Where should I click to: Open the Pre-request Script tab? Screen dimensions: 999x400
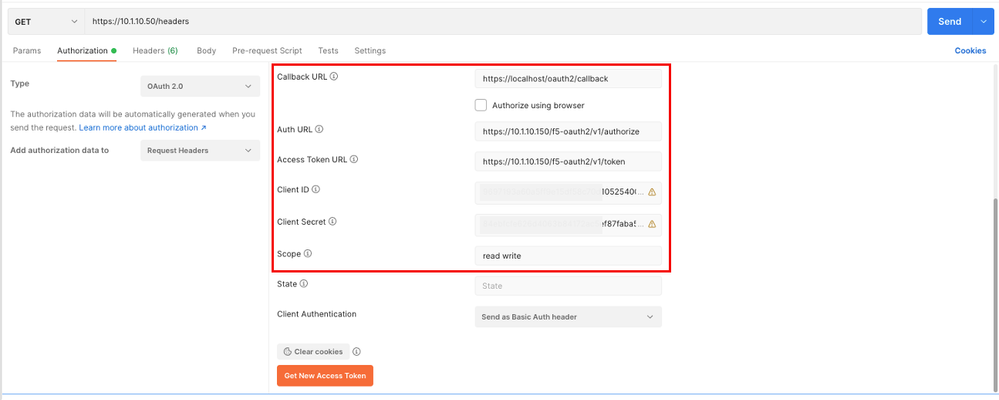(267, 51)
